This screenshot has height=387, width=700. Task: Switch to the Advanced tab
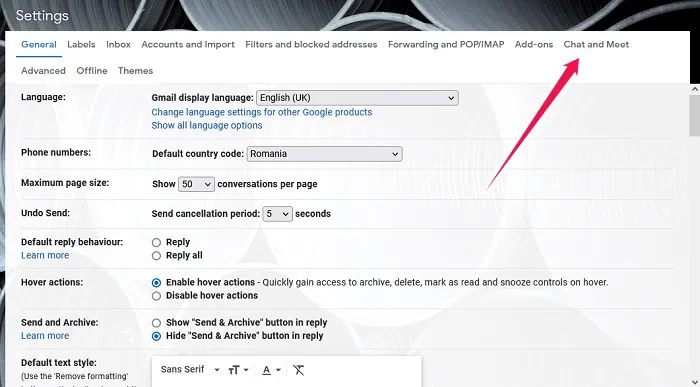pyautogui.click(x=43, y=71)
